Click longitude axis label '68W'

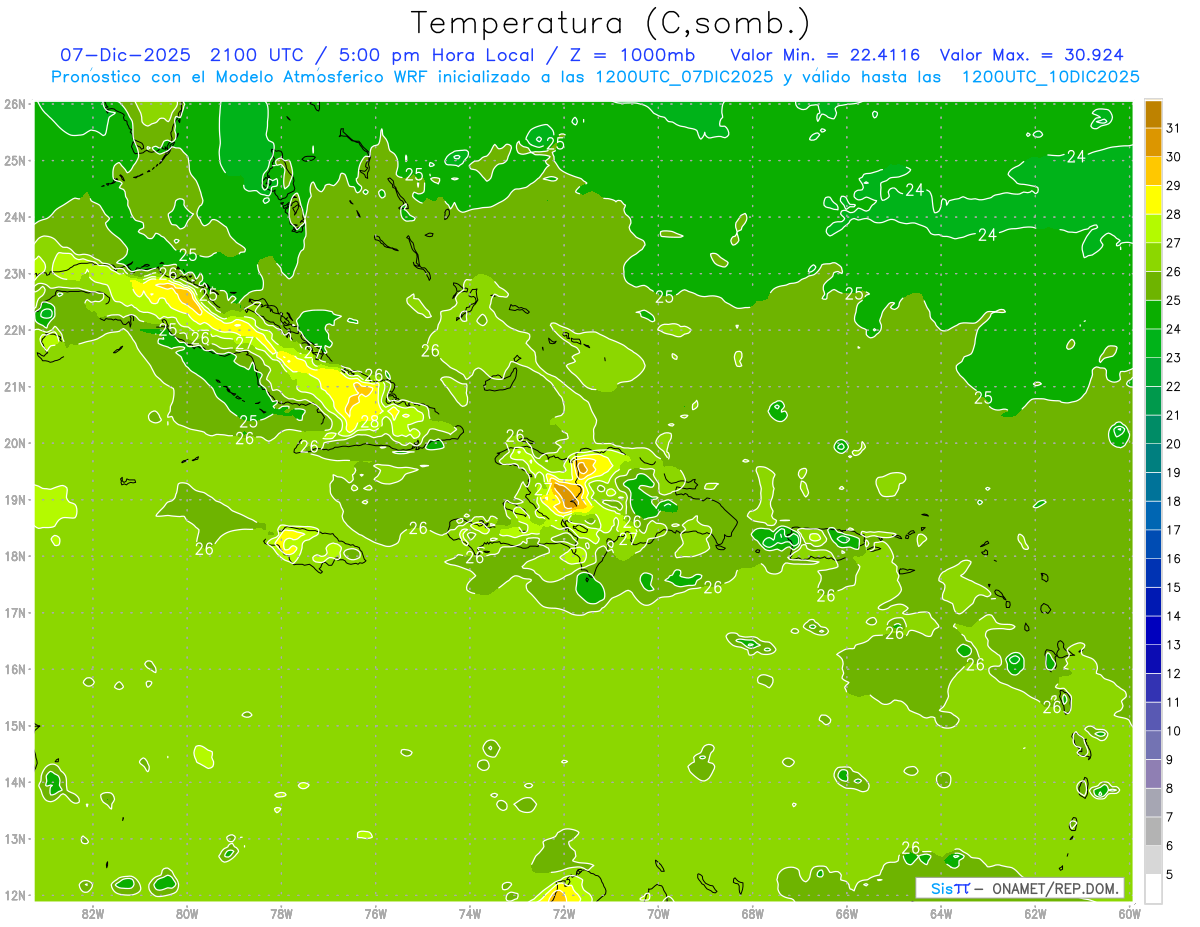(x=752, y=913)
